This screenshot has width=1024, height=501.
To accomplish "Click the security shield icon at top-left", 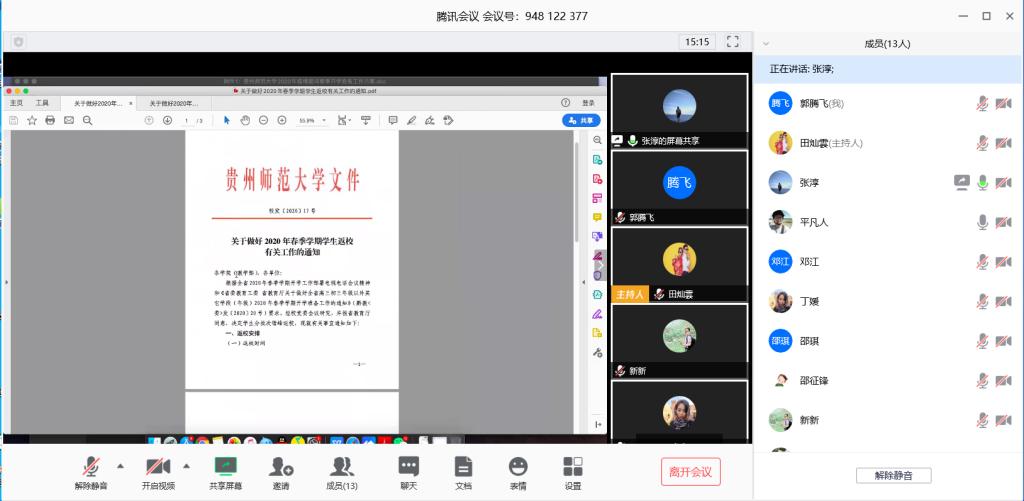I will (18, 42).
